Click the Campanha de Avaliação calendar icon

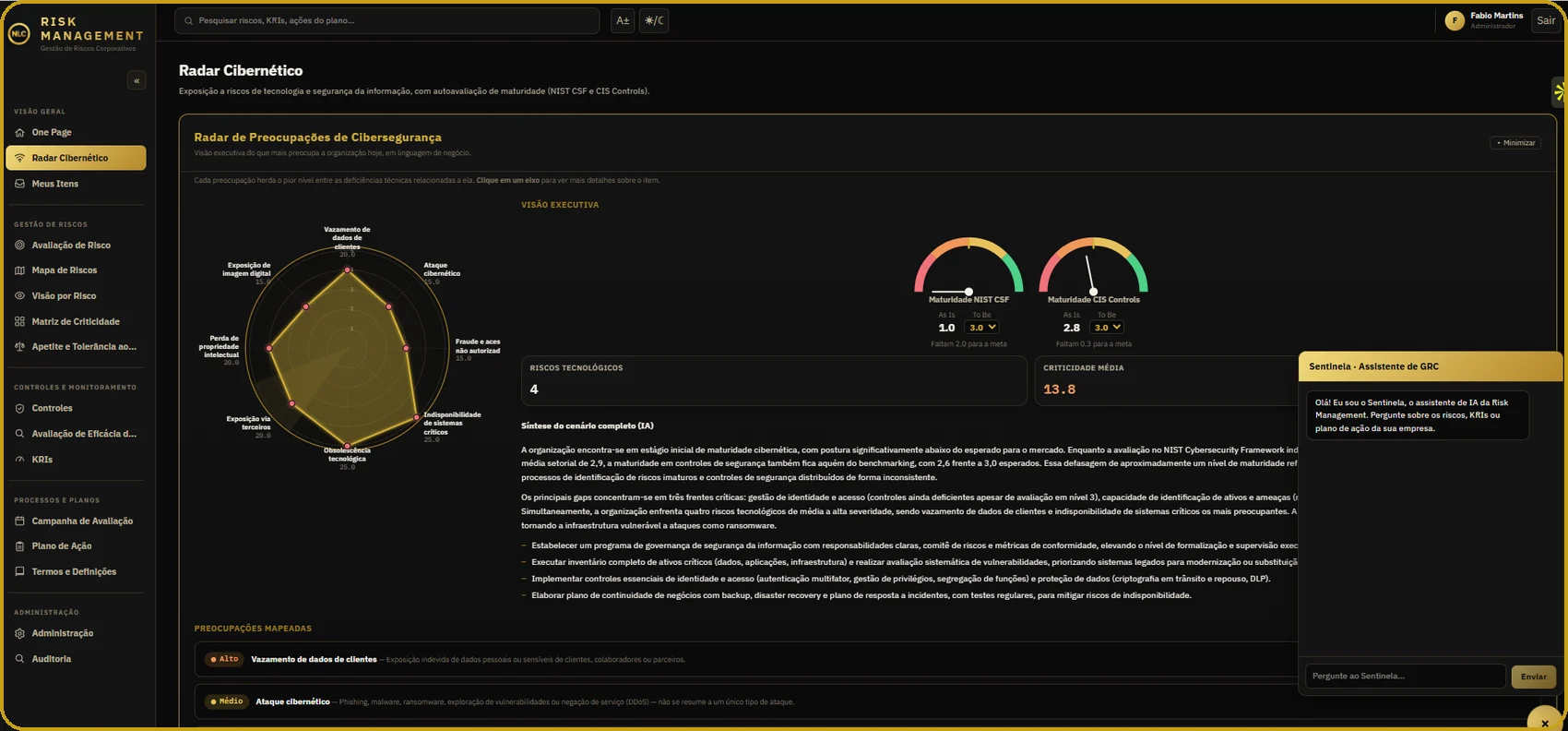tap(20, 521)
